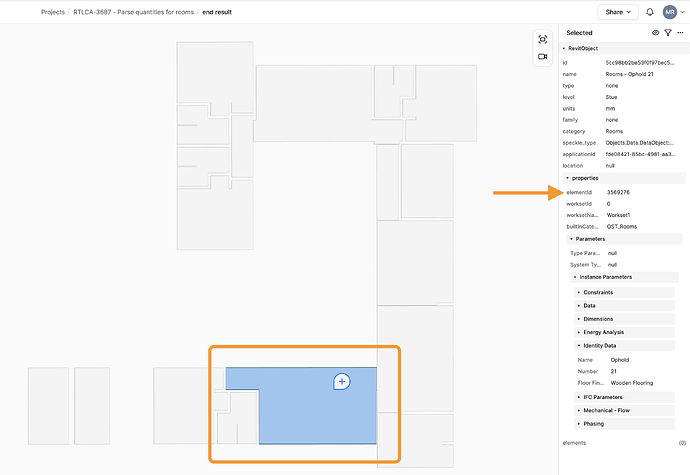Click the worksetId value '0'
The height and width of the screenshot is (475, 690).
(609, 204)
